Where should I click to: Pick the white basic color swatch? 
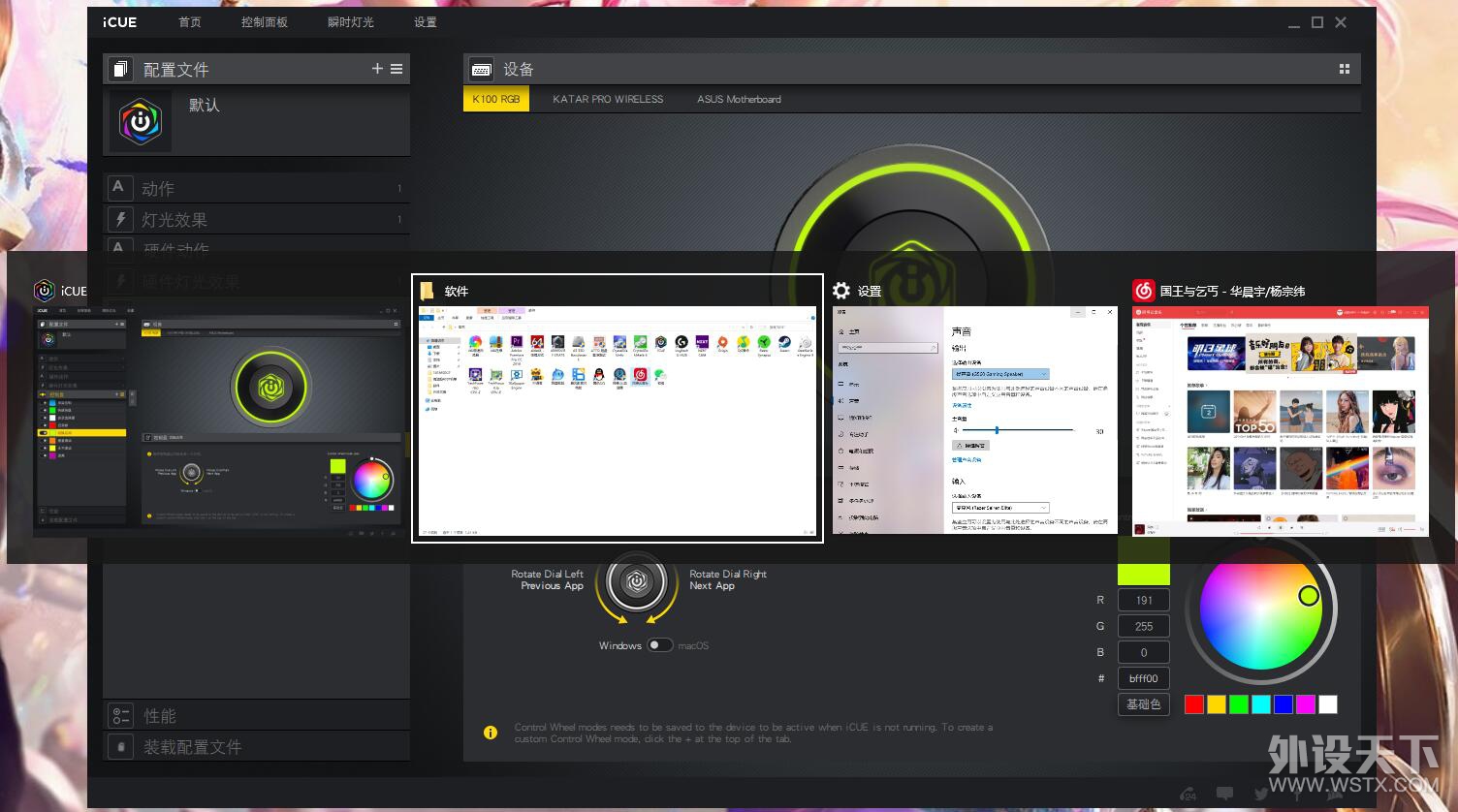click(x=1328, y=704)
